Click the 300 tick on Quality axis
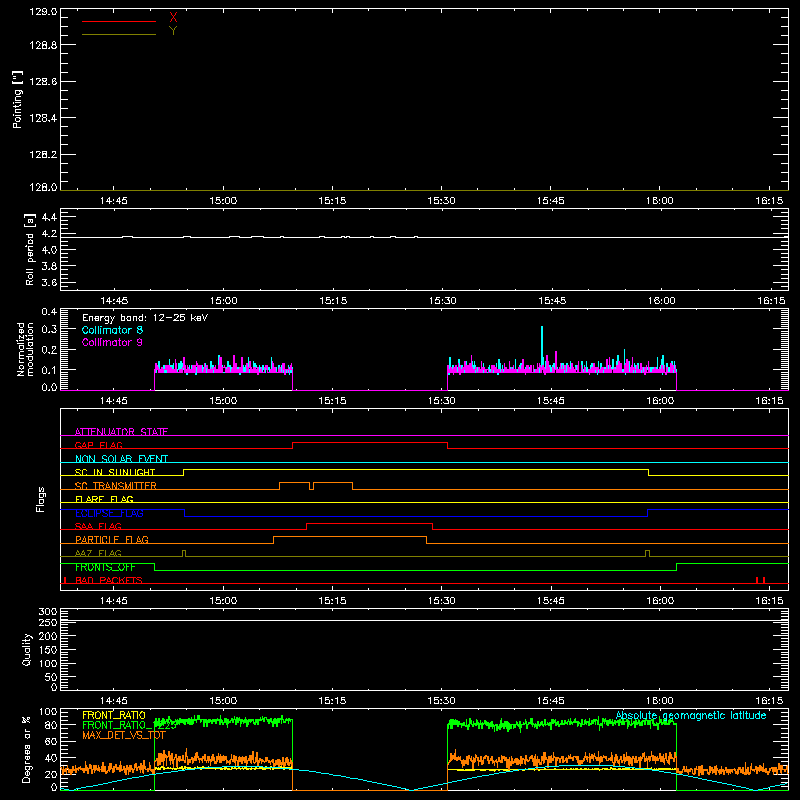The height and width of the screenshot is (800, 800). coord(48,612)
